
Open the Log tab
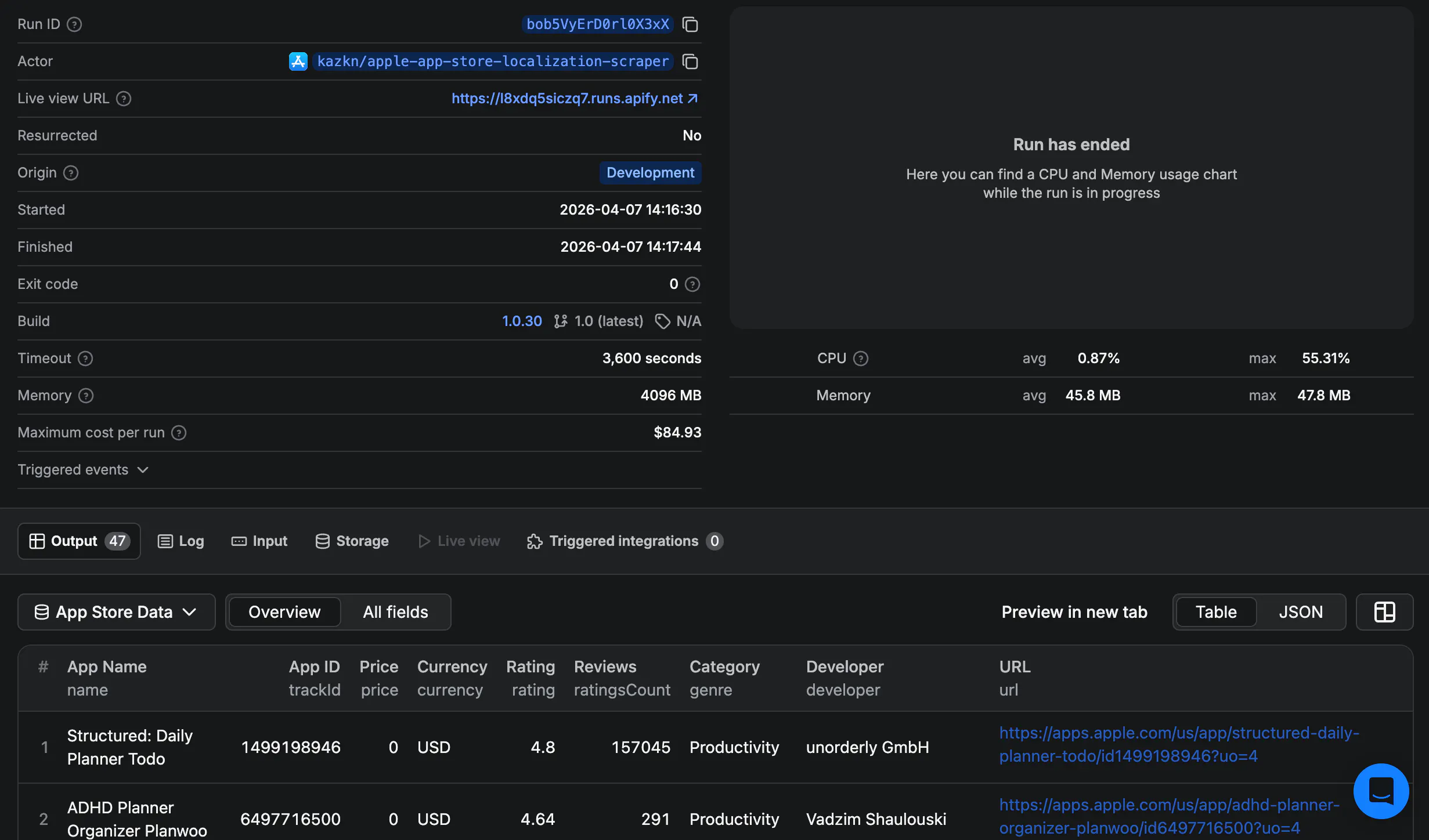coord(181,541)
